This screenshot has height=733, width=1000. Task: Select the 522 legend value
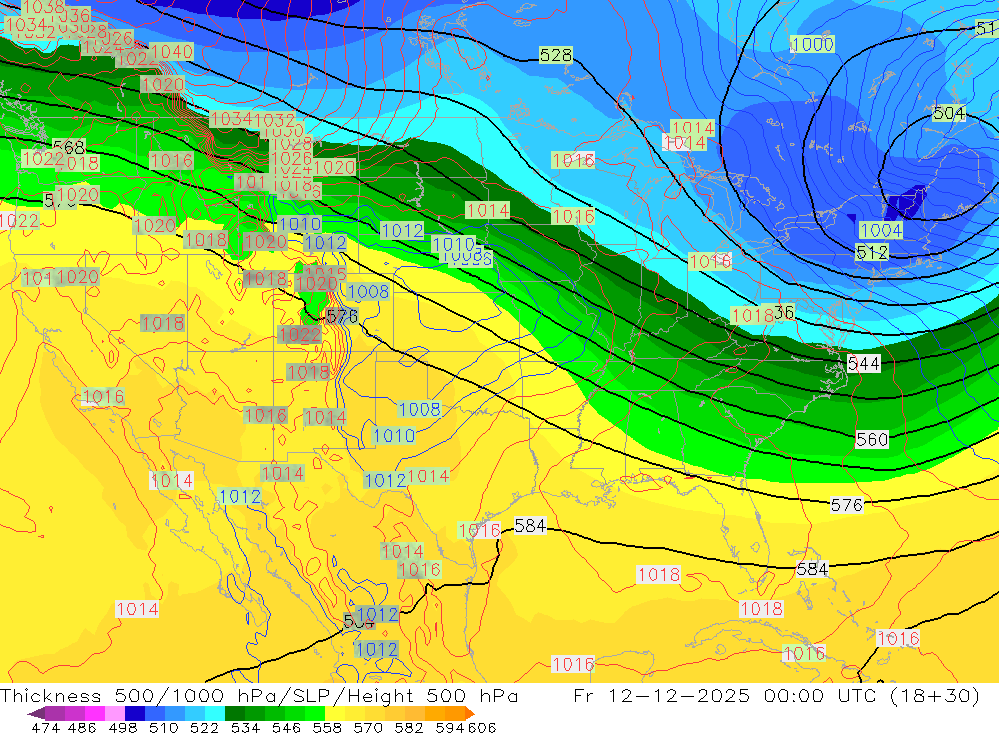[x=205, y=727]
